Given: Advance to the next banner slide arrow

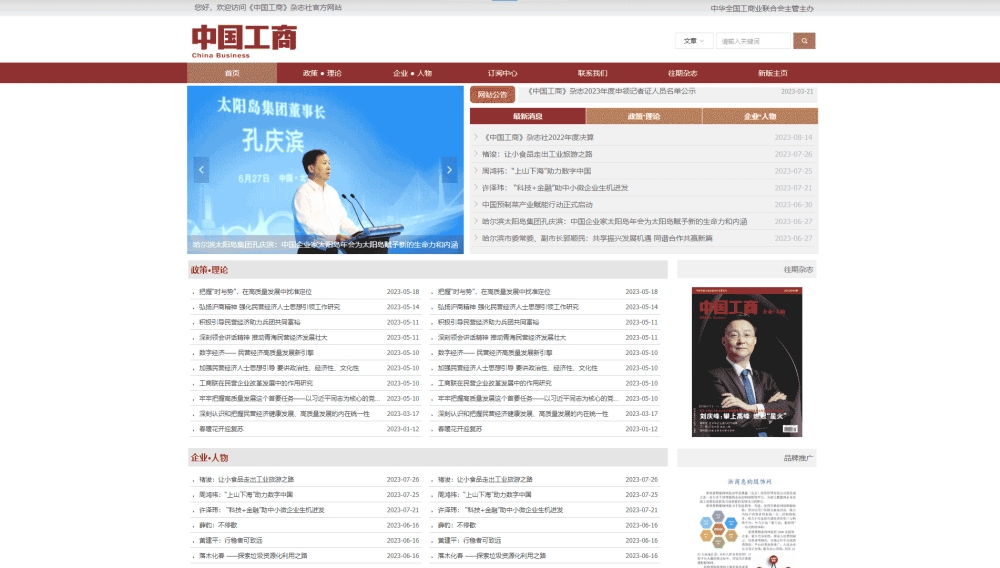Looking at the screenshot, I should click(449, 170).
